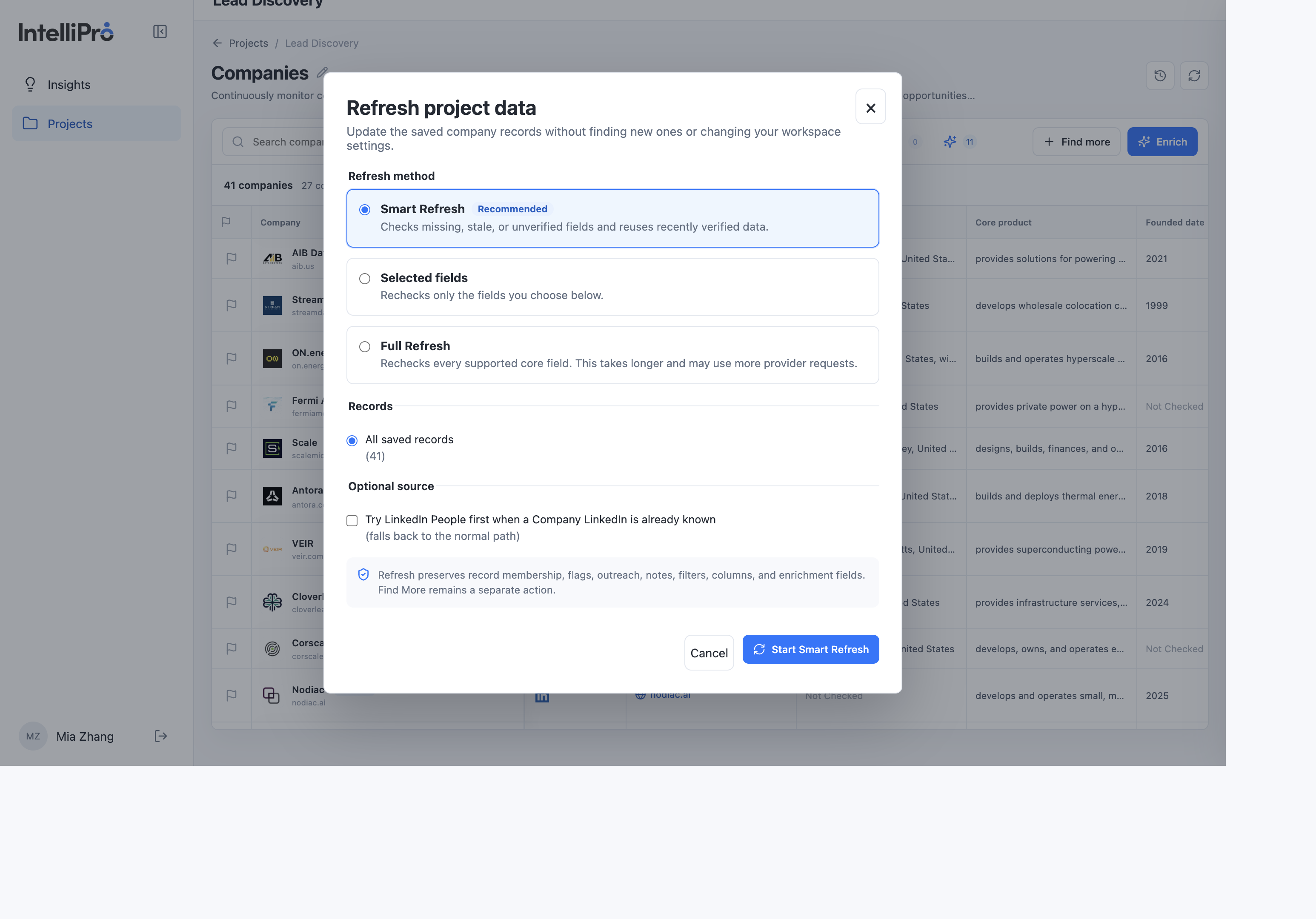Go back using the breadcrumb arrow
Image resolution: width=1316 pixels, height=919 pixels.
(217, 43)
